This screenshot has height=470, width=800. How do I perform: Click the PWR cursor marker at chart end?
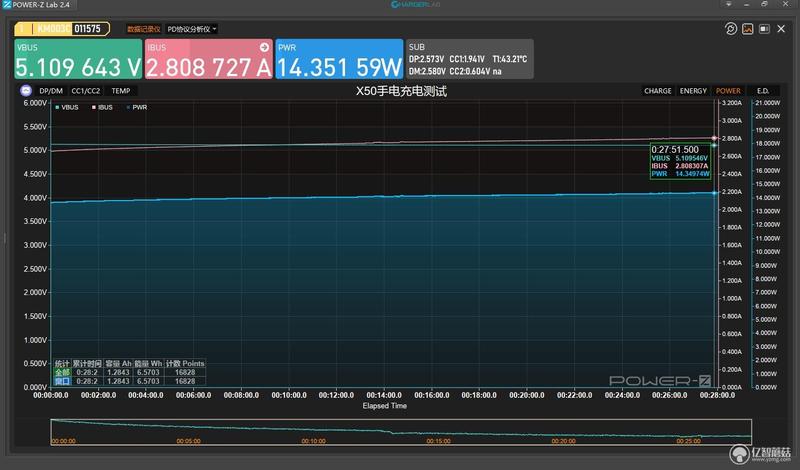pyautogui.click(x=714, y=193)
